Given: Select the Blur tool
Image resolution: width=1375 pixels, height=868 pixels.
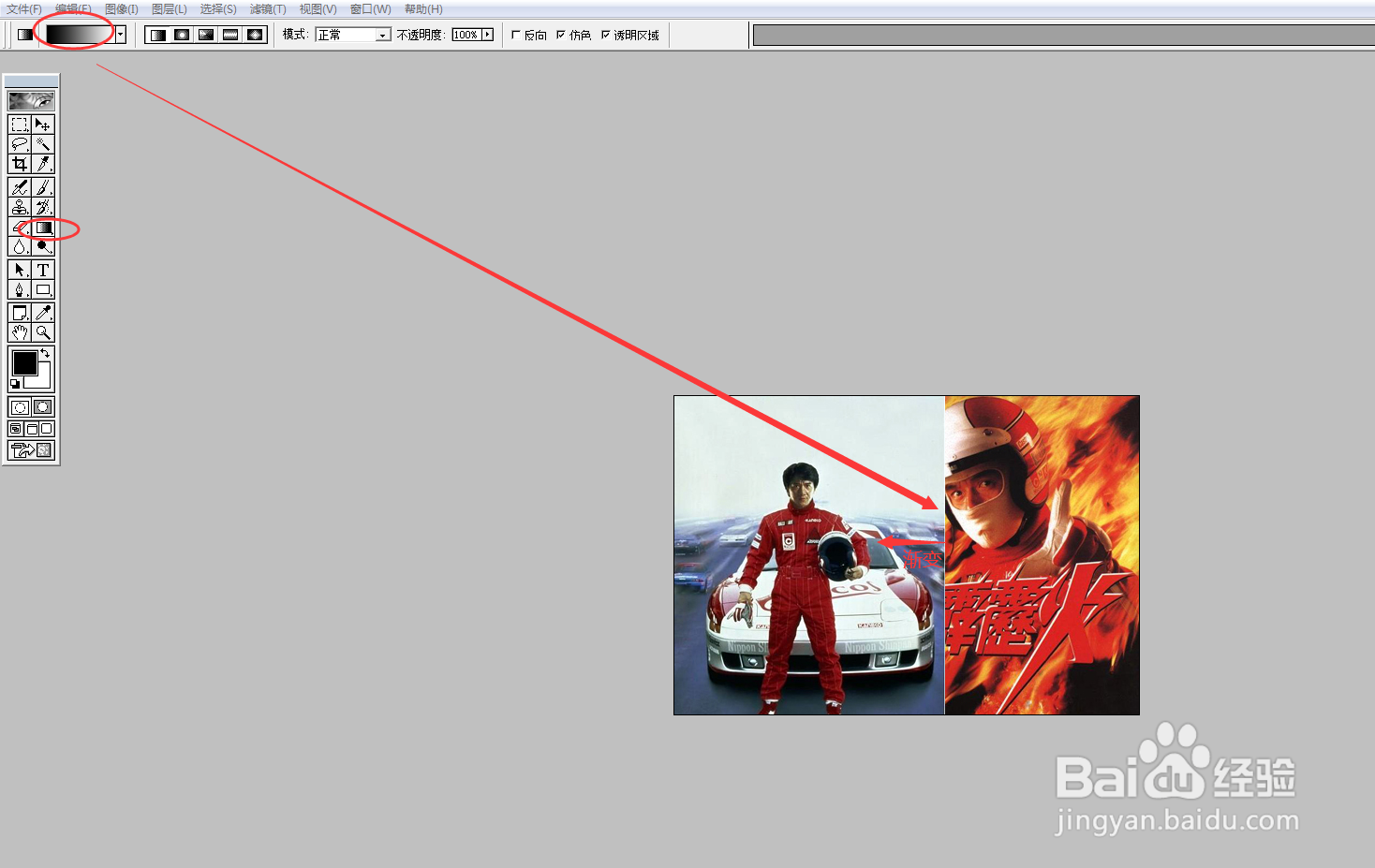Looking at the screenshot, I should [20, 247].
